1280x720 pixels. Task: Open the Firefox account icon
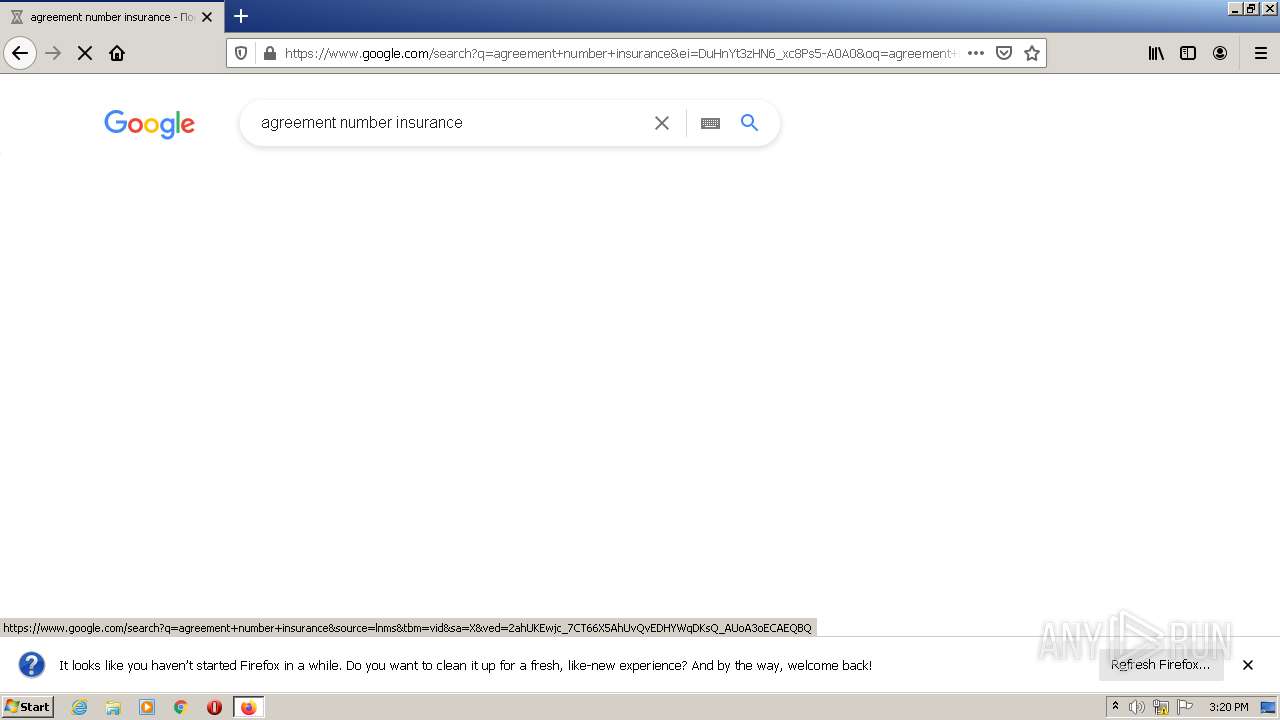(x=1220, y=53)
